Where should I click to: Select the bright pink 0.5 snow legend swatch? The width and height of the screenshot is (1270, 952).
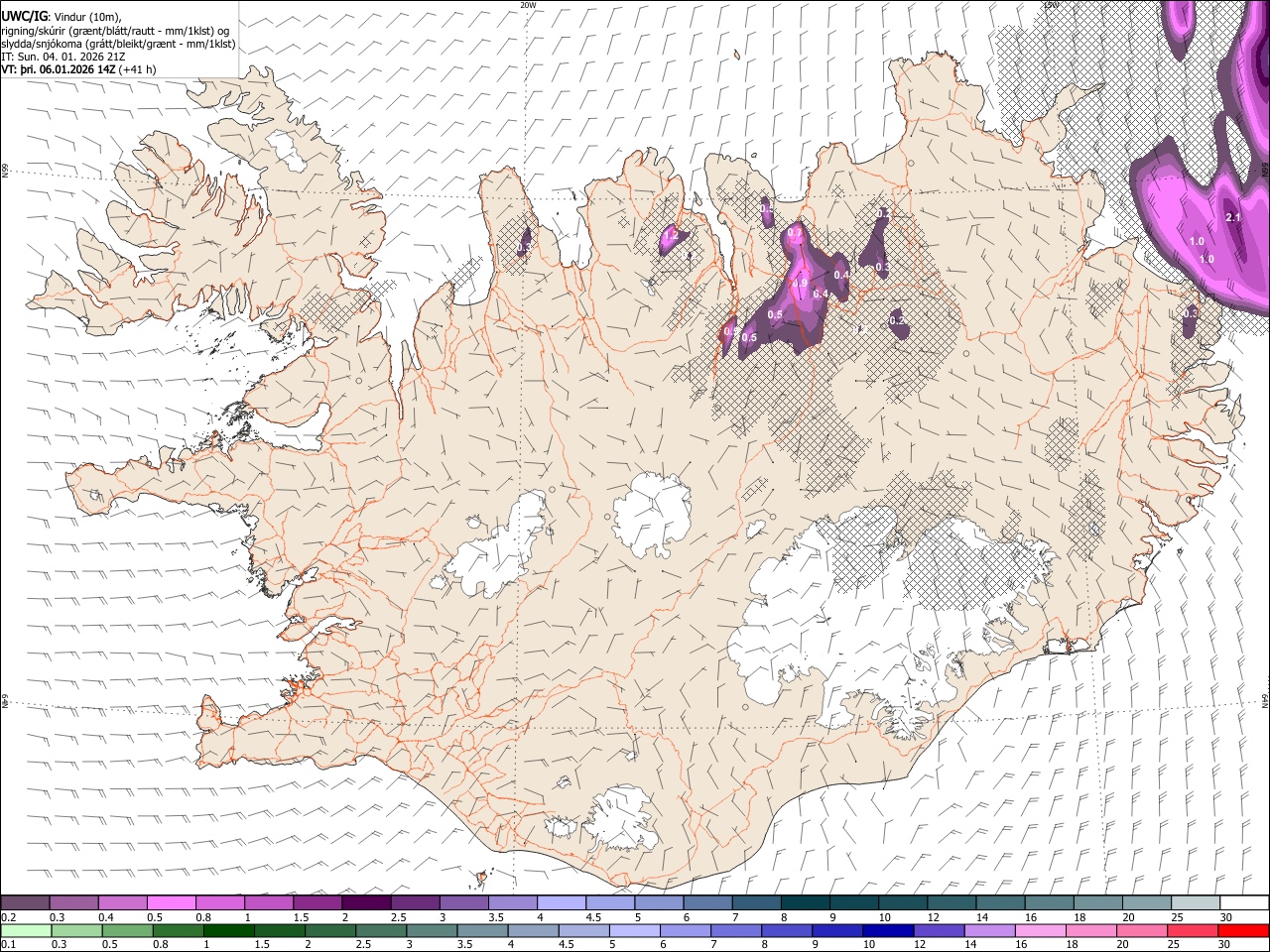click(171, 902)
